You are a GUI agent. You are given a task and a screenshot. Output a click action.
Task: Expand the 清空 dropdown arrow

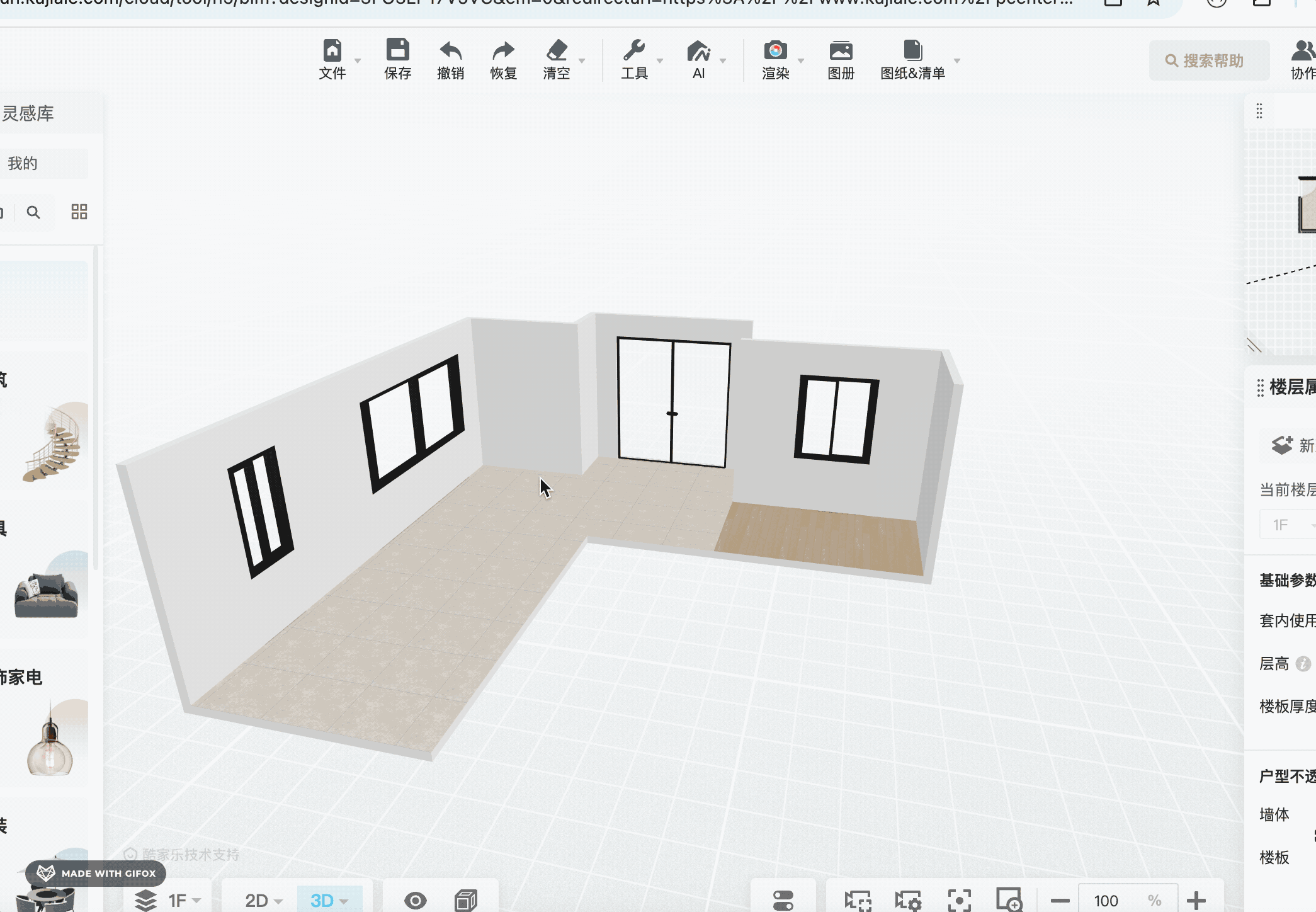(582, 60)
